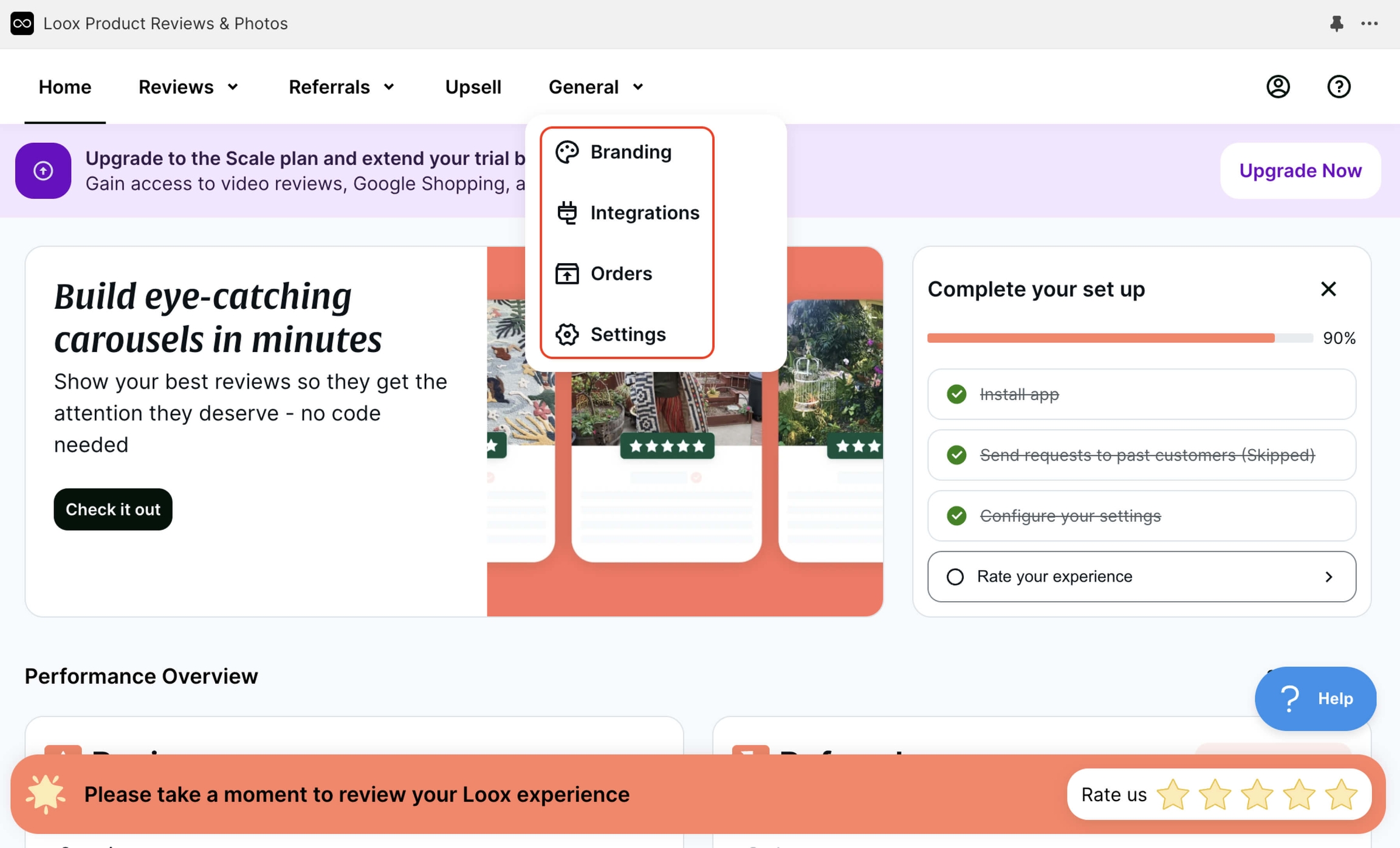Click the pin icon in the top bar
The image size is (1400, 848).
coord(1337,23)
